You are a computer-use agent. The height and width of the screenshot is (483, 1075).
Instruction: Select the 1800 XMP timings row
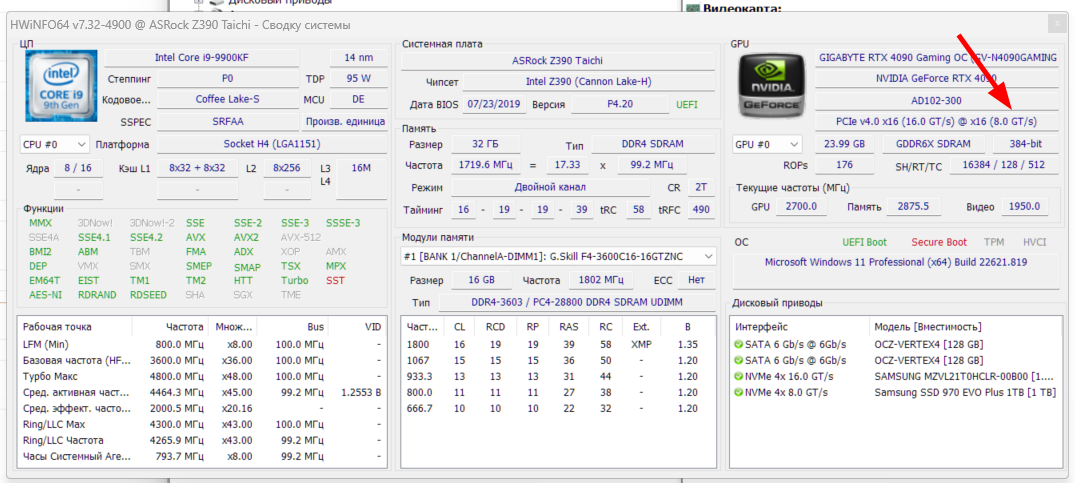click(x=557, y=345)
